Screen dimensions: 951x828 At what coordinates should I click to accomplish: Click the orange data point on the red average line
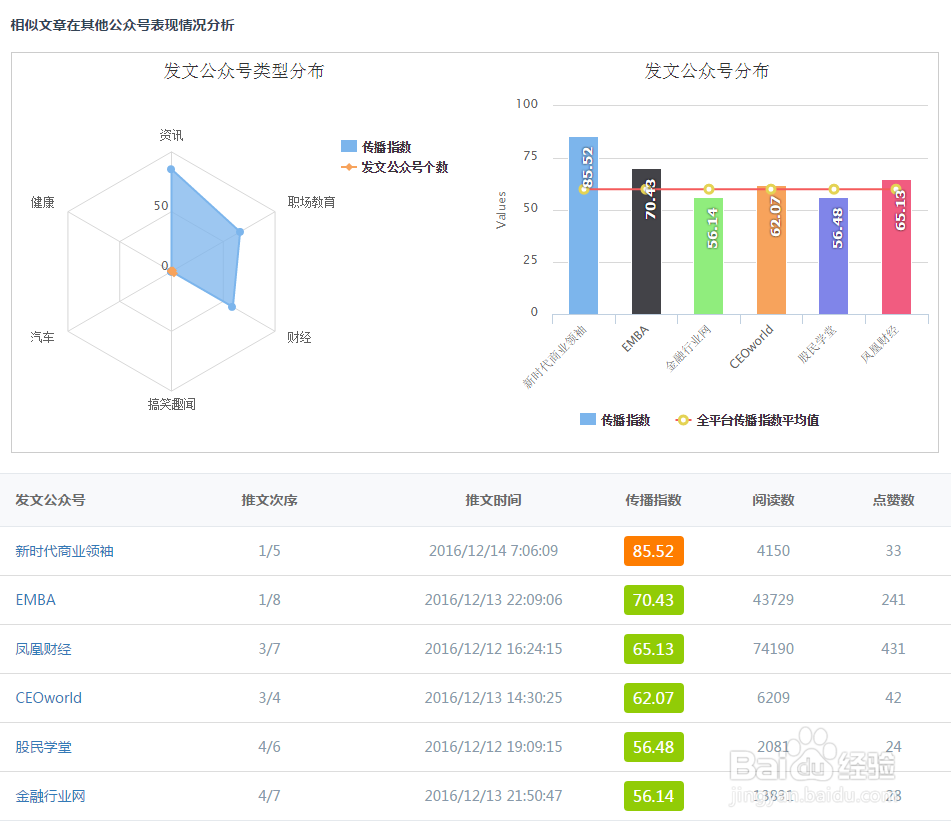[708, 188]
